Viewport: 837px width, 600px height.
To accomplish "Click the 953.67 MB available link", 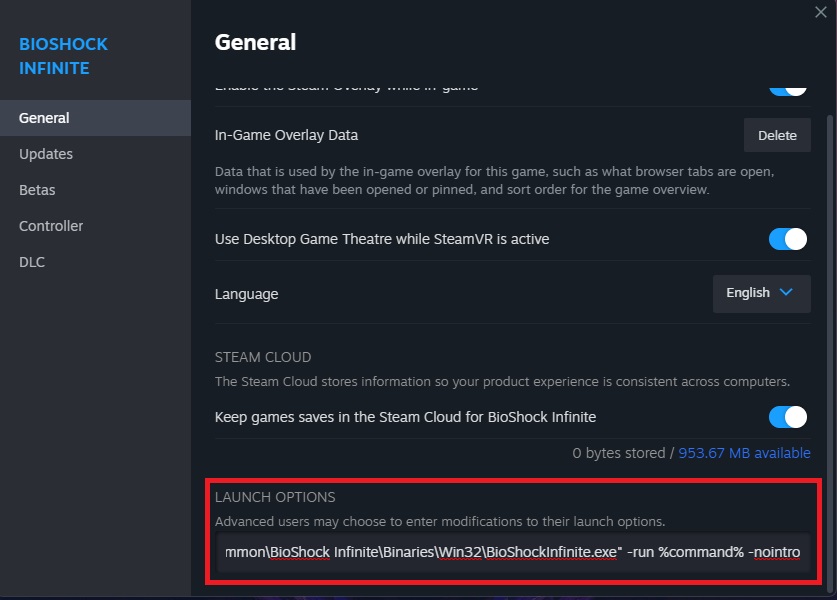I will click(x=744, y=453).
